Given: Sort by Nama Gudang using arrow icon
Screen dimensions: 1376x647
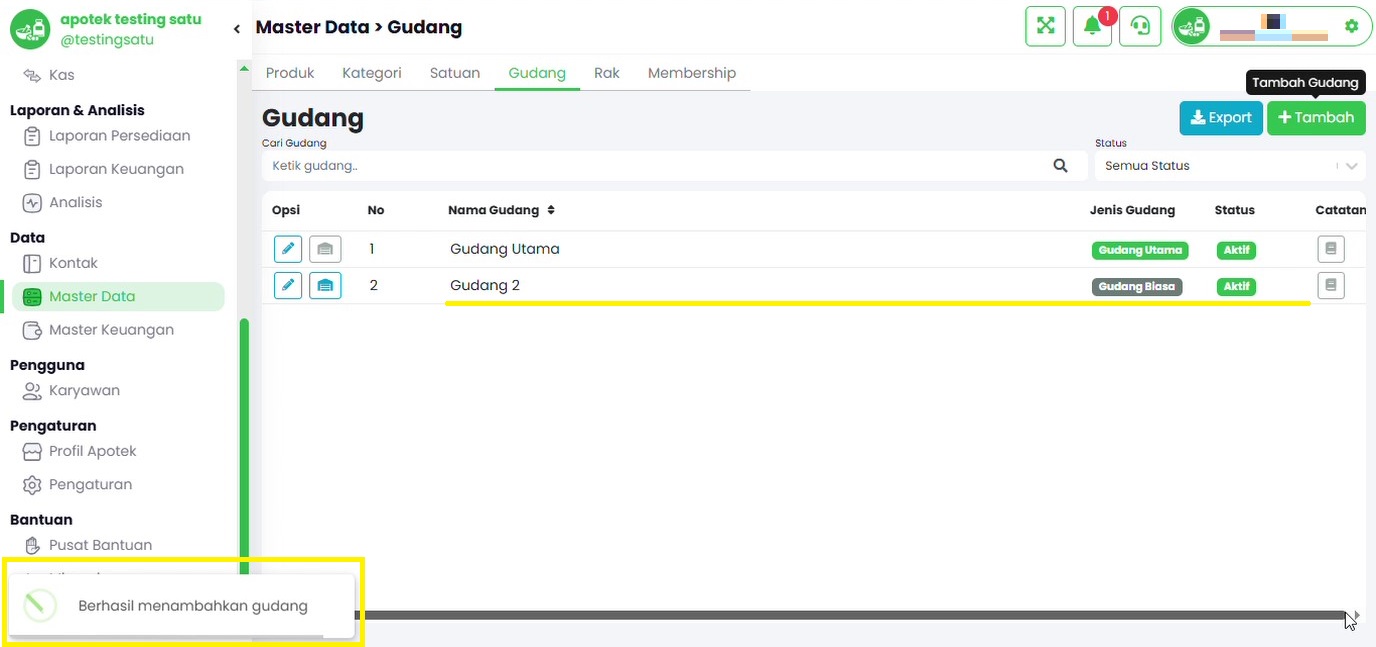Looking at the screenshot, I should 551,210.
